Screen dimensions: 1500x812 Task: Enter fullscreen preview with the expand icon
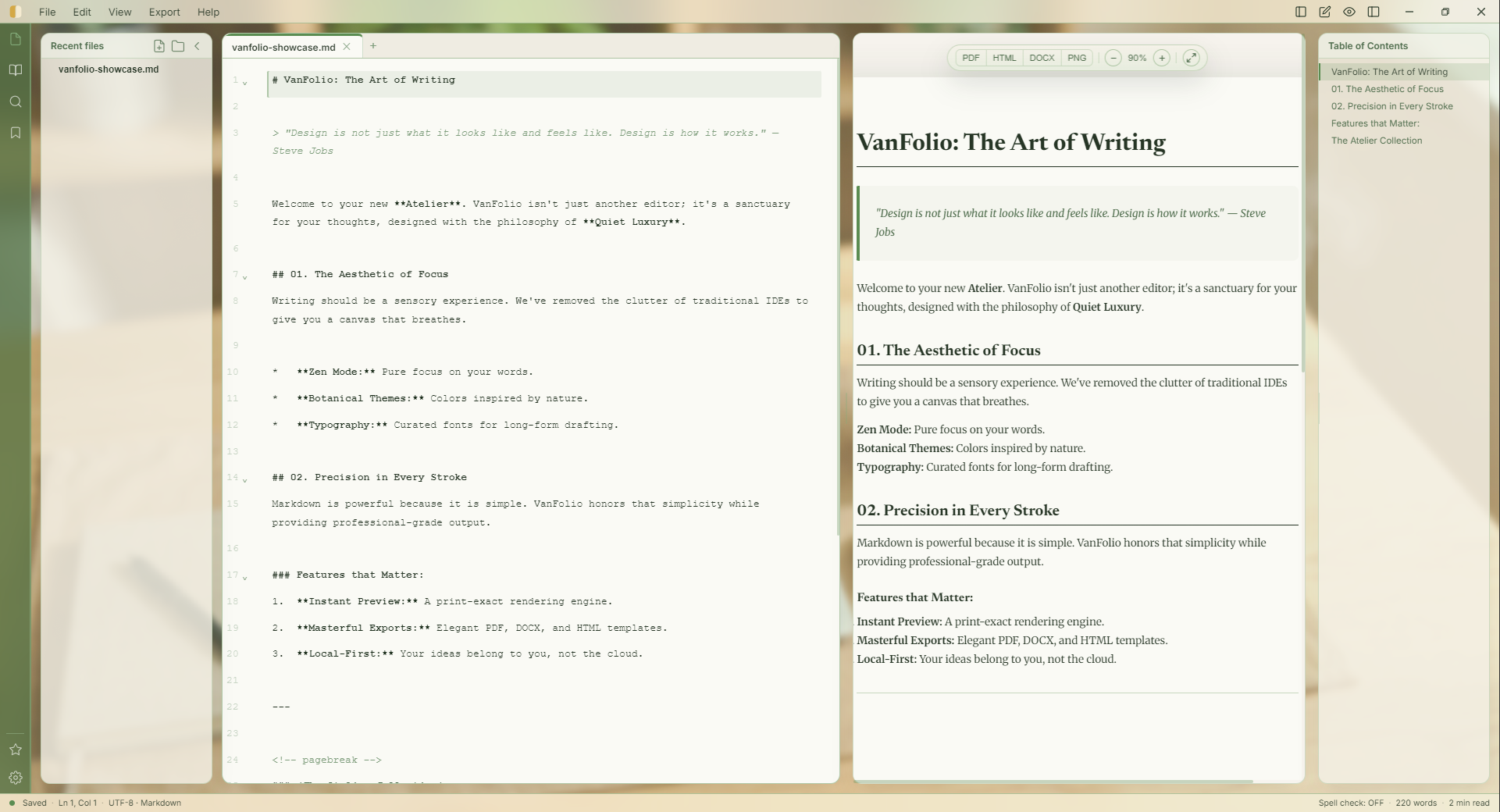(x=1190, y=58)
